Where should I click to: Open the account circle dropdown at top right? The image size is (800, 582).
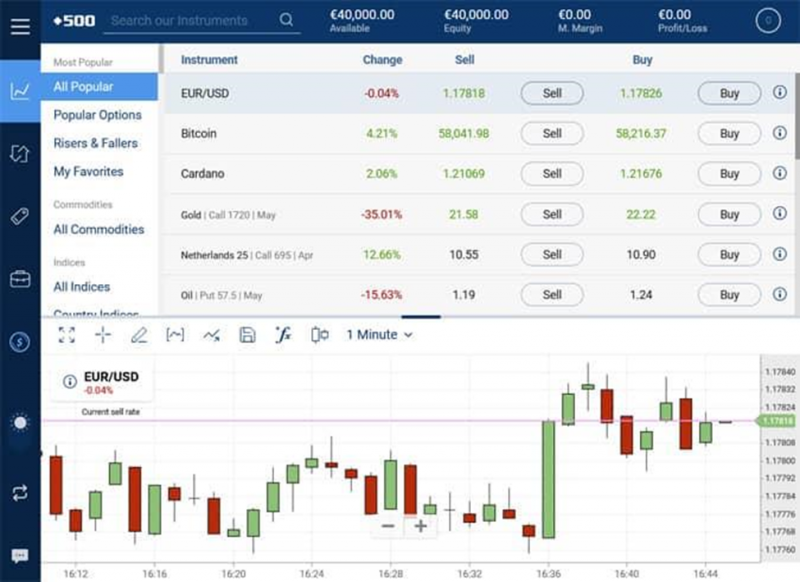tap(768, 21)
